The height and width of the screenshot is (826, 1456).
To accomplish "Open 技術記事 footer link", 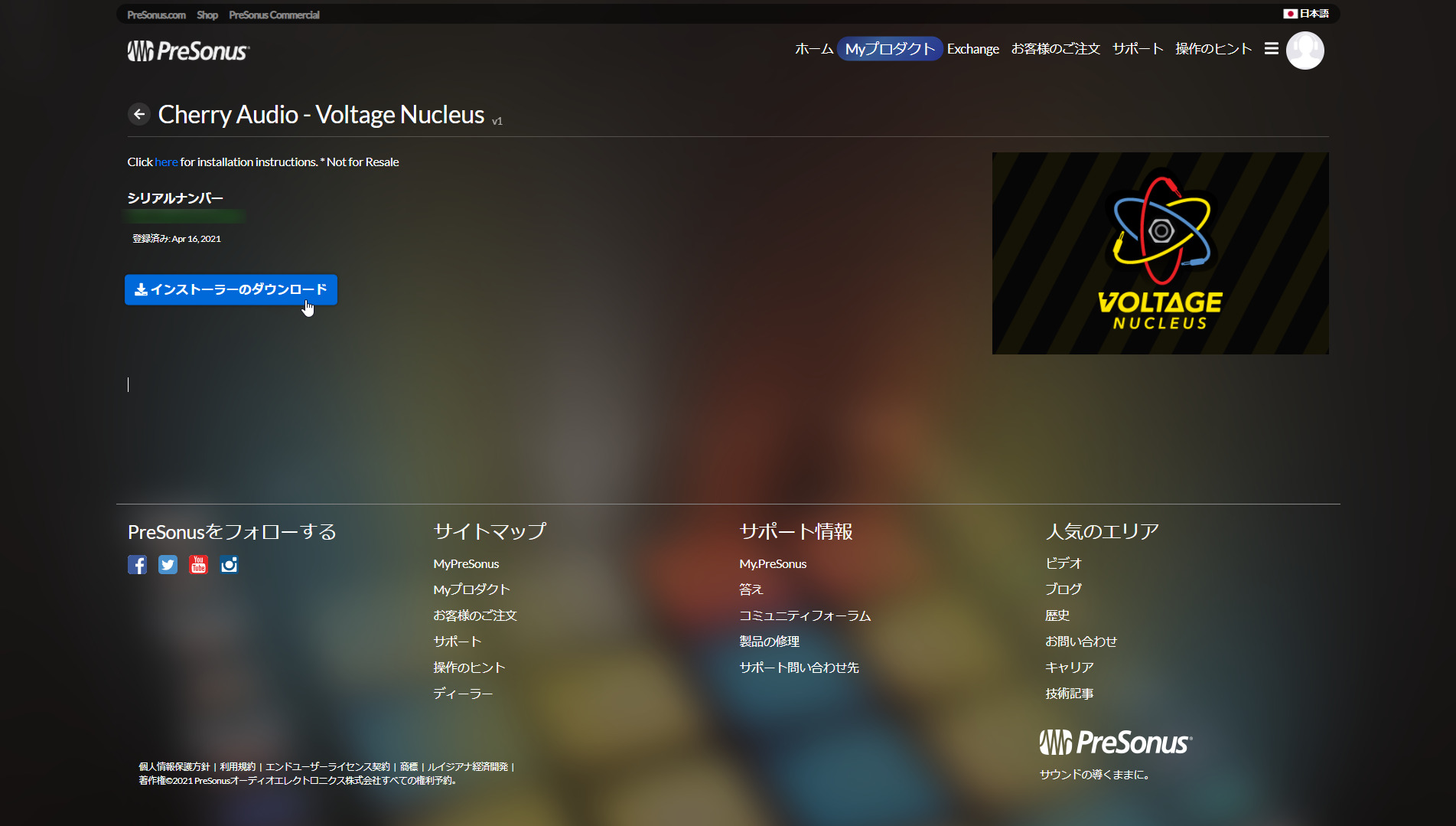I will [1070, 694].
